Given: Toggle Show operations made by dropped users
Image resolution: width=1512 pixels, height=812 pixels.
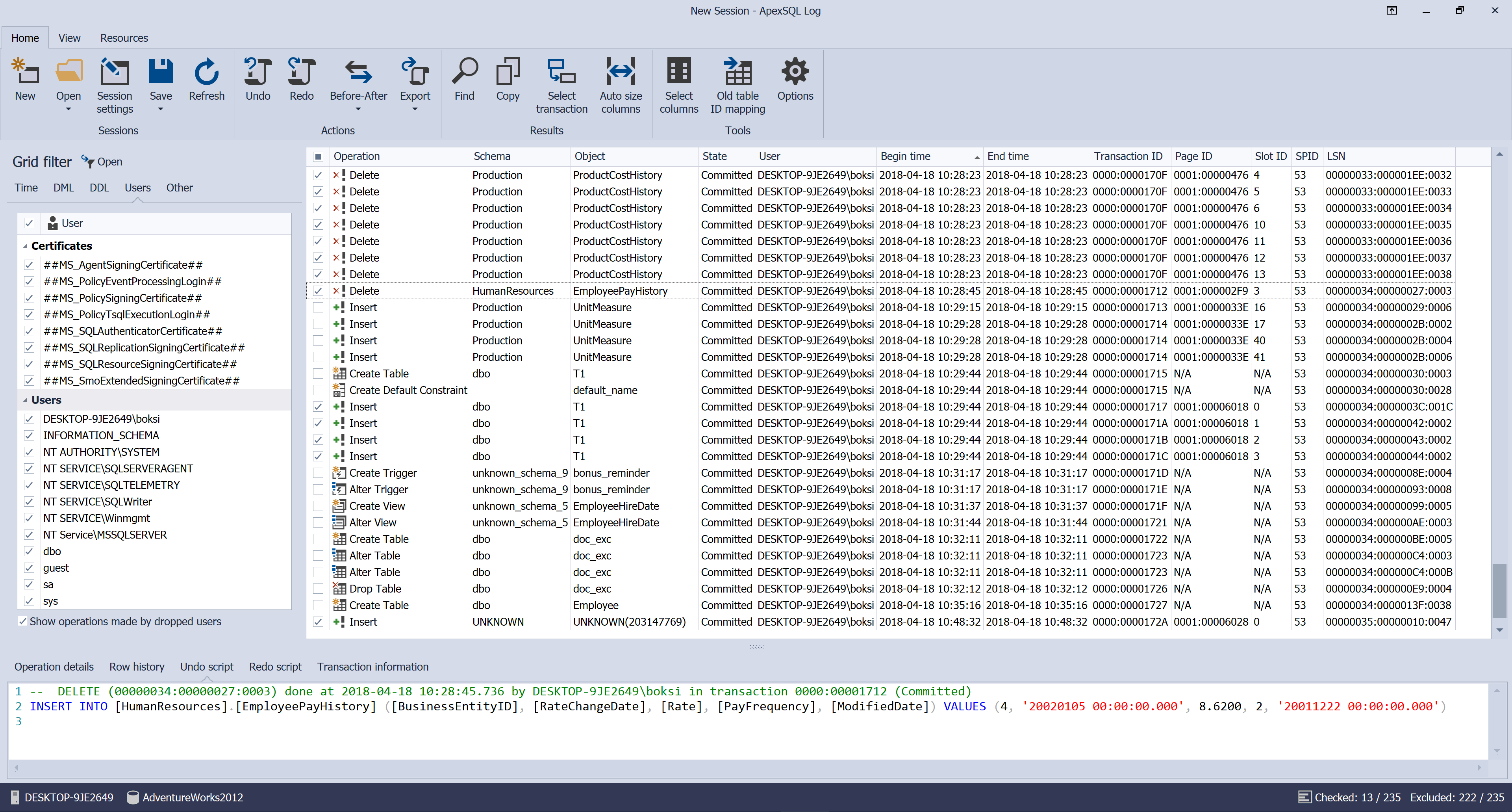Looking at the screenshot, I should click(x=22, y=621).
